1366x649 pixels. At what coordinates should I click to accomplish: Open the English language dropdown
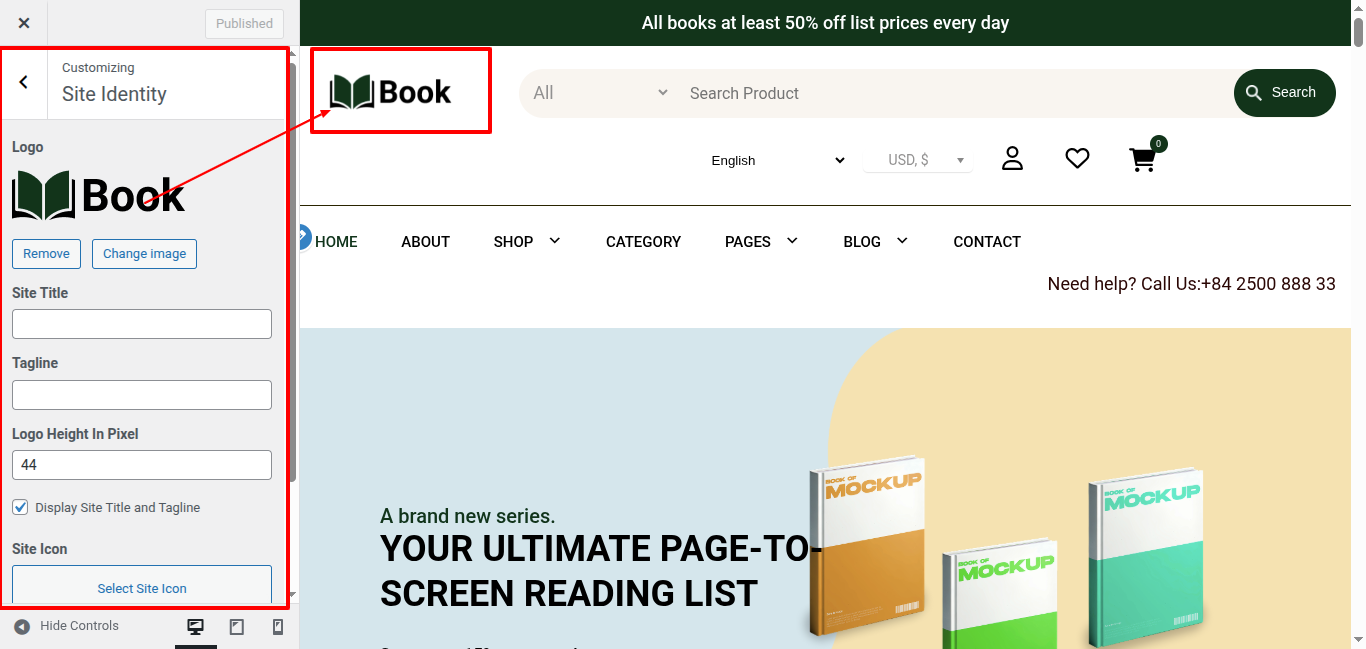tap(777, 160)
